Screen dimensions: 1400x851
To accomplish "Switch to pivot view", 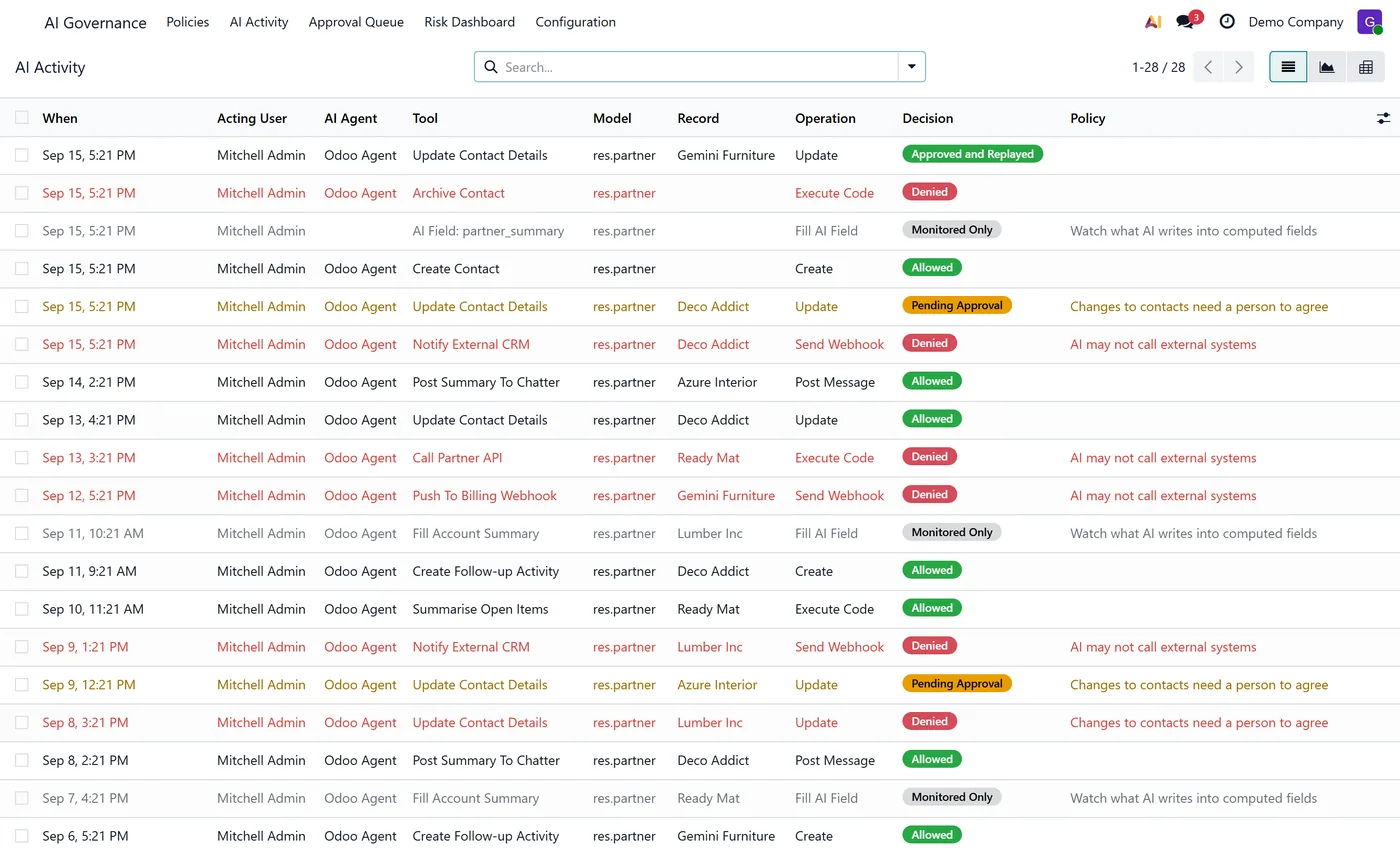I will [1366, 67].
